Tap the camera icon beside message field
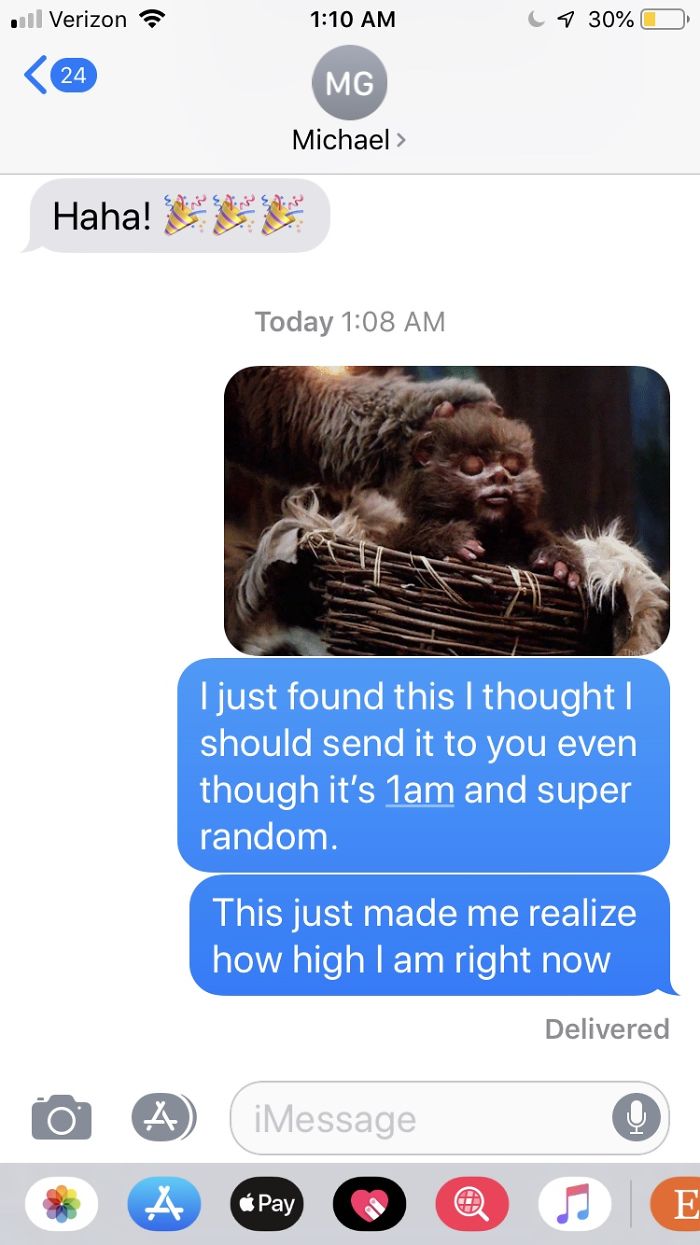The image size is (700, 1245). [62, 1117]
